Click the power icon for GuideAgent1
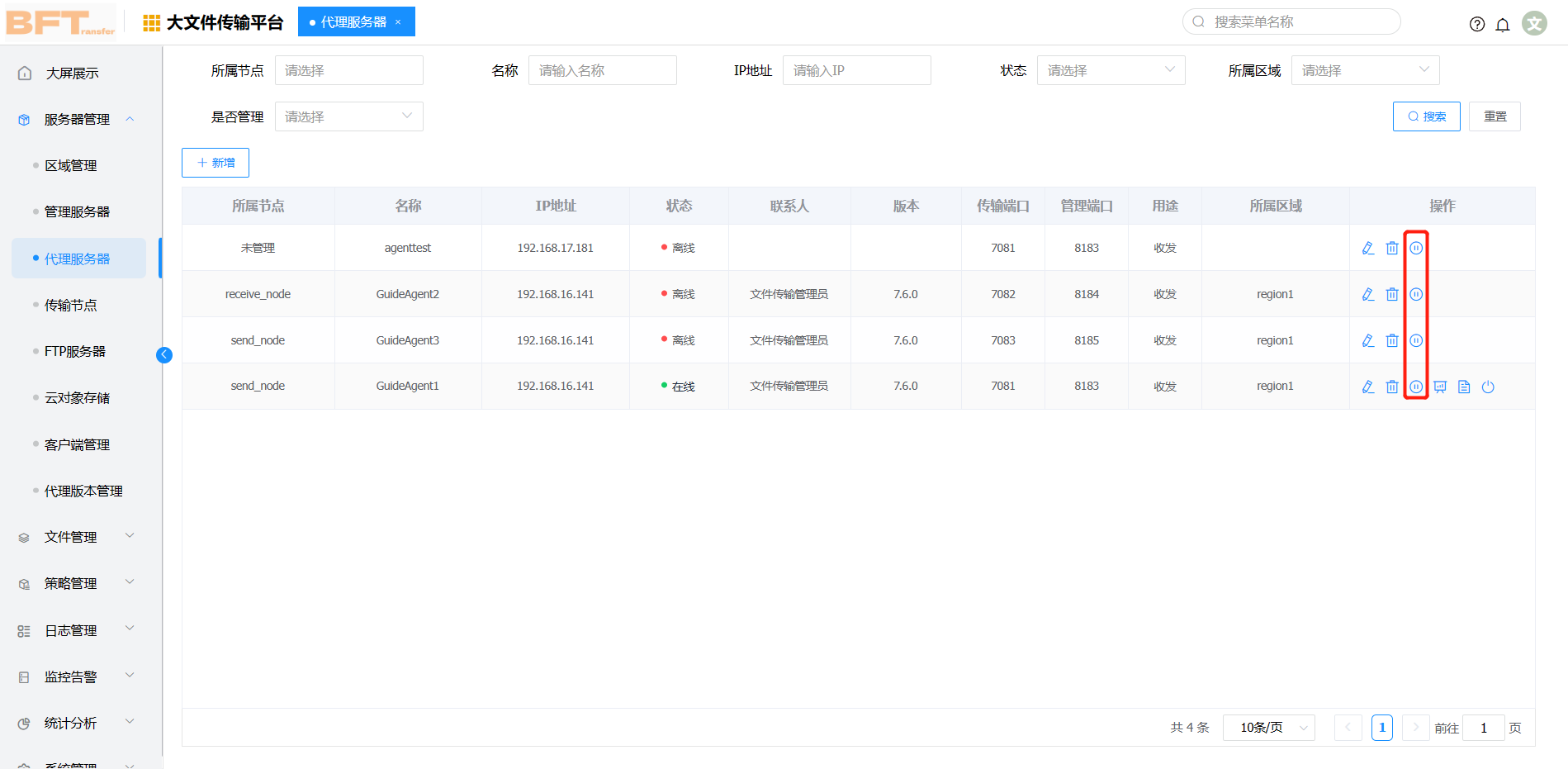1568x769 pixels. click(1487, 387)
